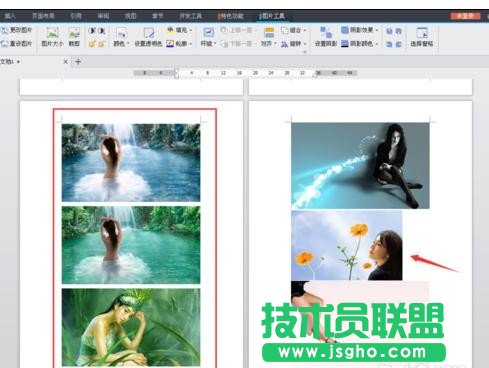
Task: Select the 裁剪 crop tool
Action: tap(74, 37)
